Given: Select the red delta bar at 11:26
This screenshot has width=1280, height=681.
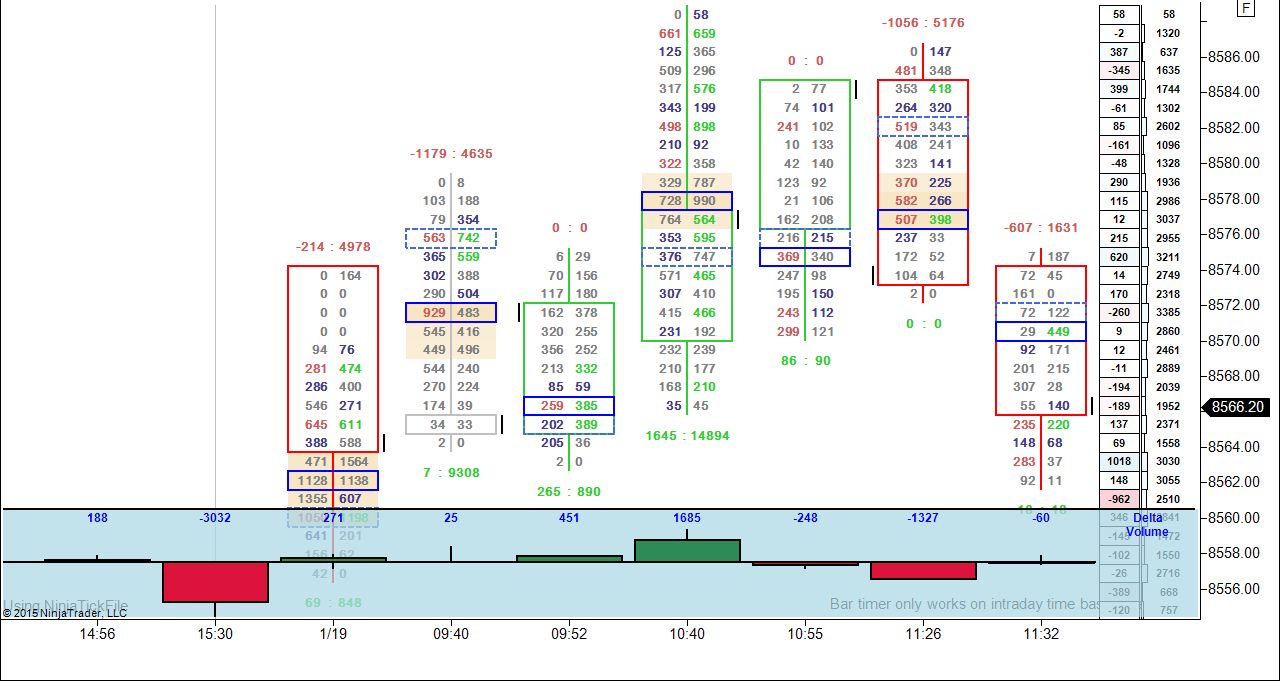Looking at the screenshot, I should click(923, 571).
